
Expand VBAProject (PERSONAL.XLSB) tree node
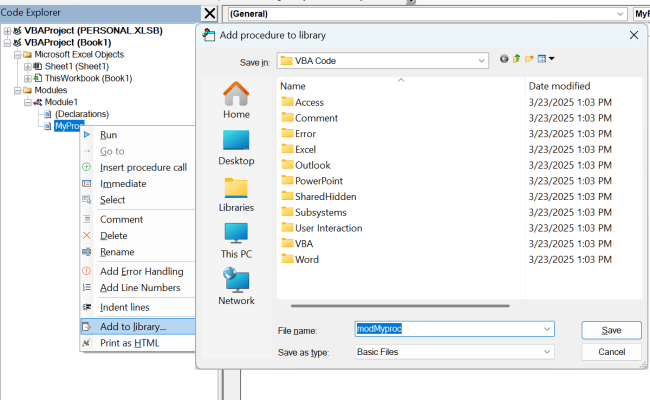click(x=7, y=31)
